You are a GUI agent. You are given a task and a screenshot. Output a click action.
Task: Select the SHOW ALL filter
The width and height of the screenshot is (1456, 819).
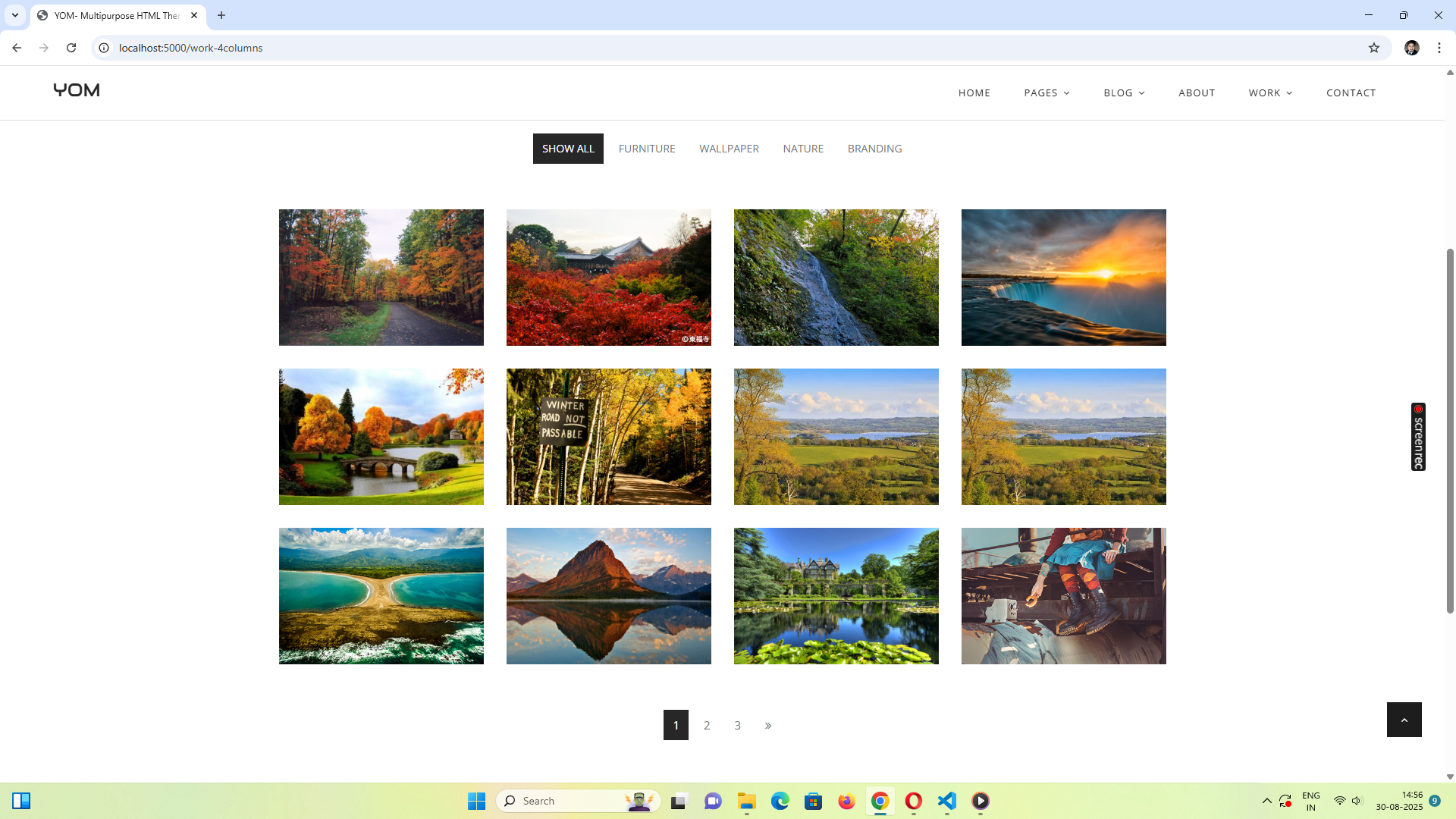(x=568, y=149)
